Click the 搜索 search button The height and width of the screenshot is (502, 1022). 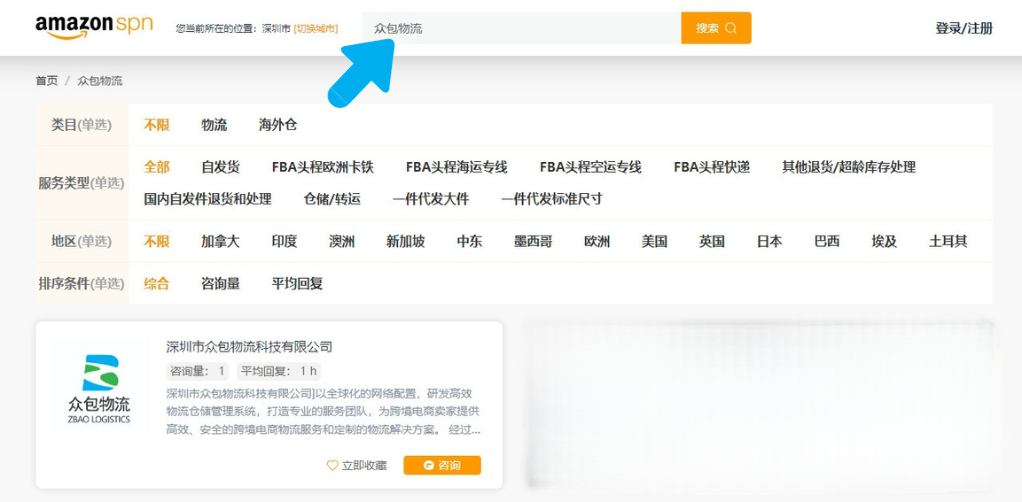(x=716, y=28)
